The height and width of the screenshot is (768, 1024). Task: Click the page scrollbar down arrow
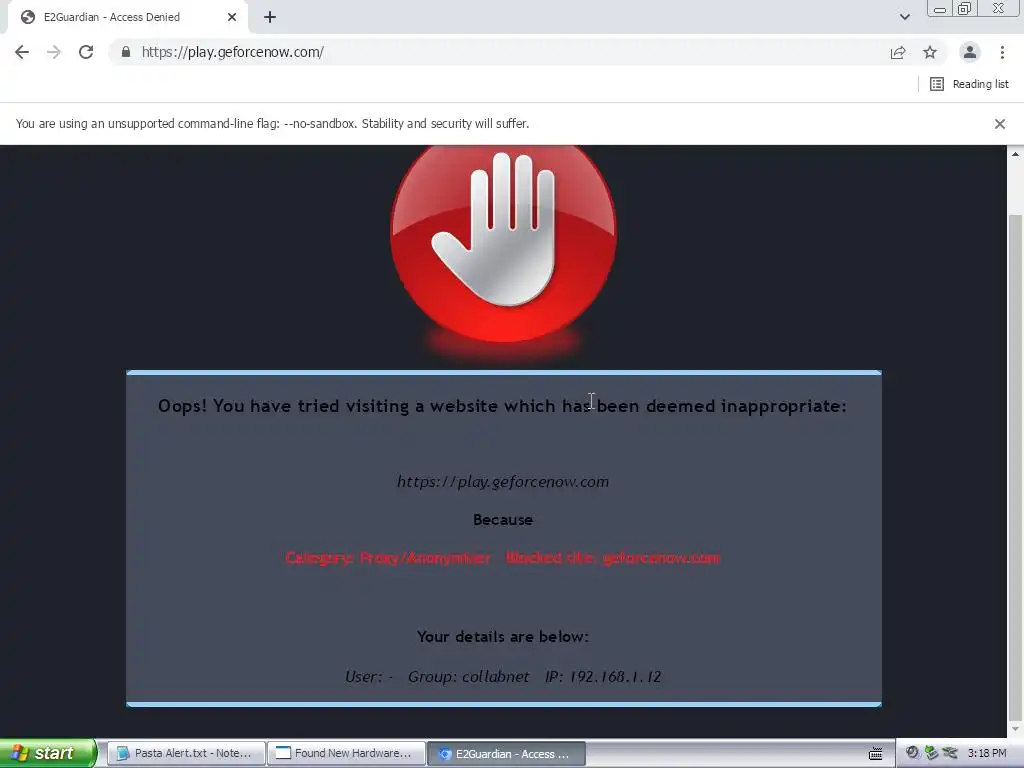pos(1015,729)
